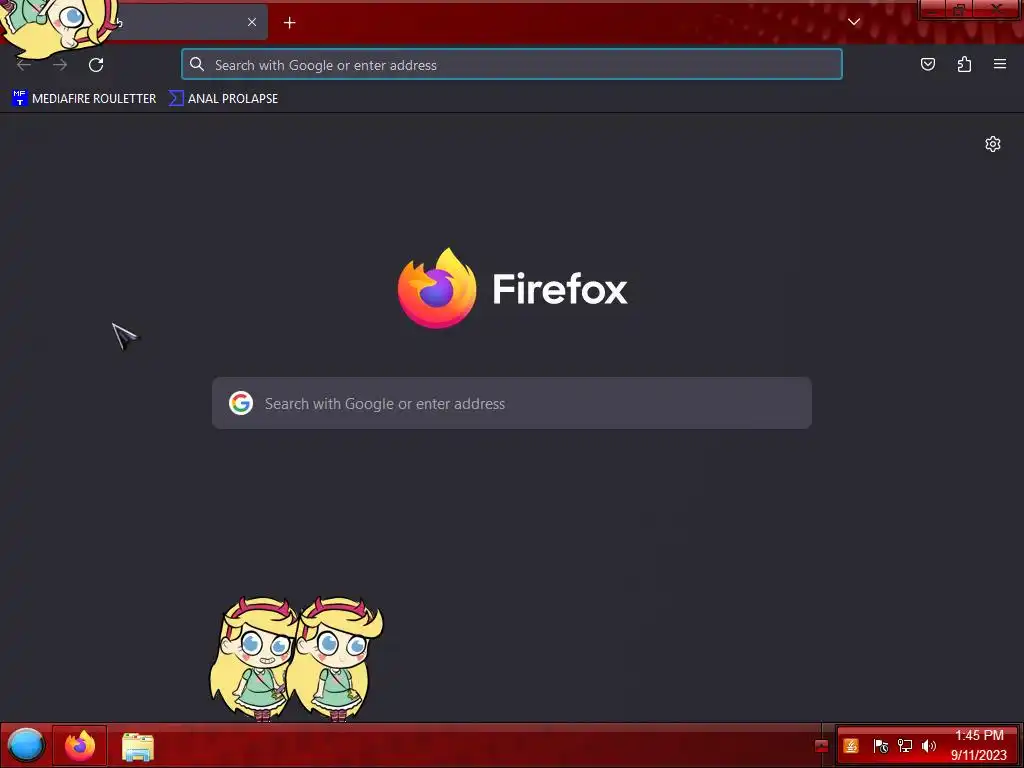This screenshot has width=1024, height=768.
Task: Expand the list all tabs chevron
Action: (854, 22)
